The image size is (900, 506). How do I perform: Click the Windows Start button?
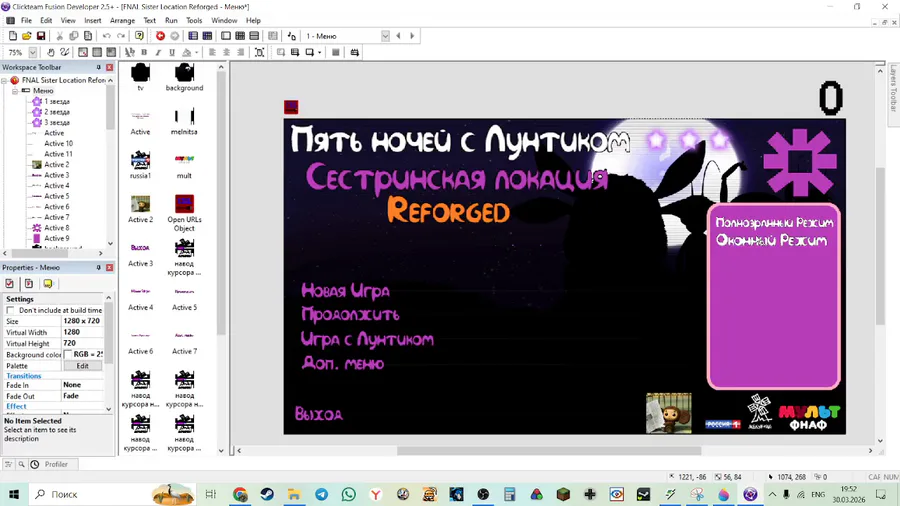(x=14, y=494)
